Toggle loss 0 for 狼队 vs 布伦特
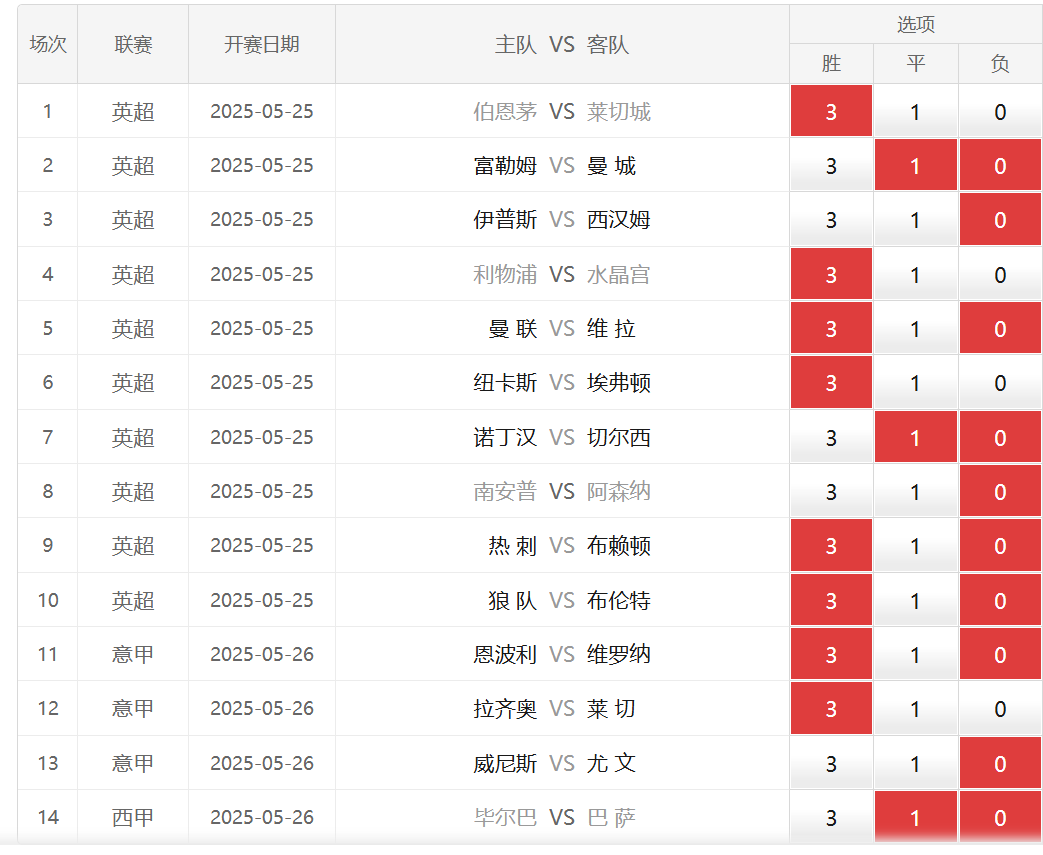Image resolution: width=1043 pixels, height=855 pixels. coord(1000,600)
